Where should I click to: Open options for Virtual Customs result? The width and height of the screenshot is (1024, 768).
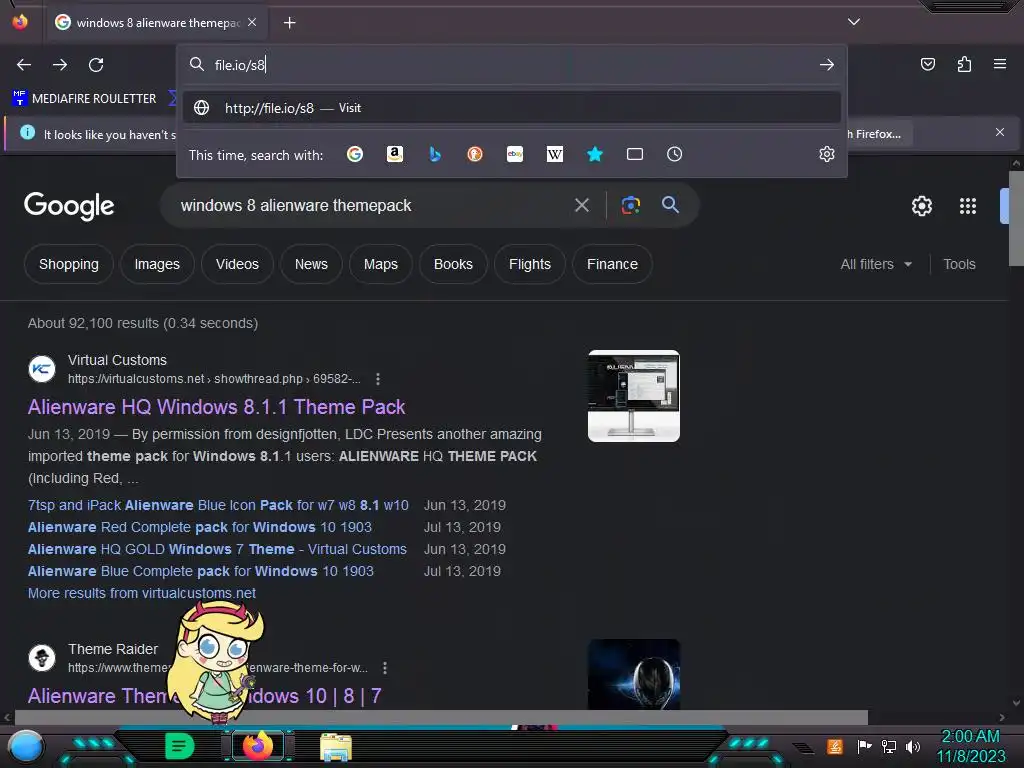pyautogui.click(x=377, y=379)
